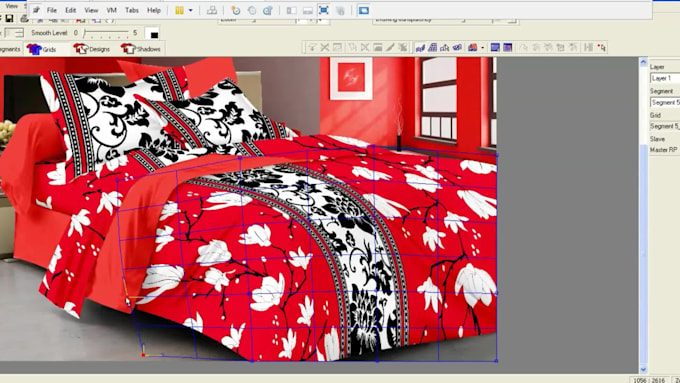Click the fourth blue grid tool icon
Viewport: 680px width, 383px height.
(x=457, y=47)
